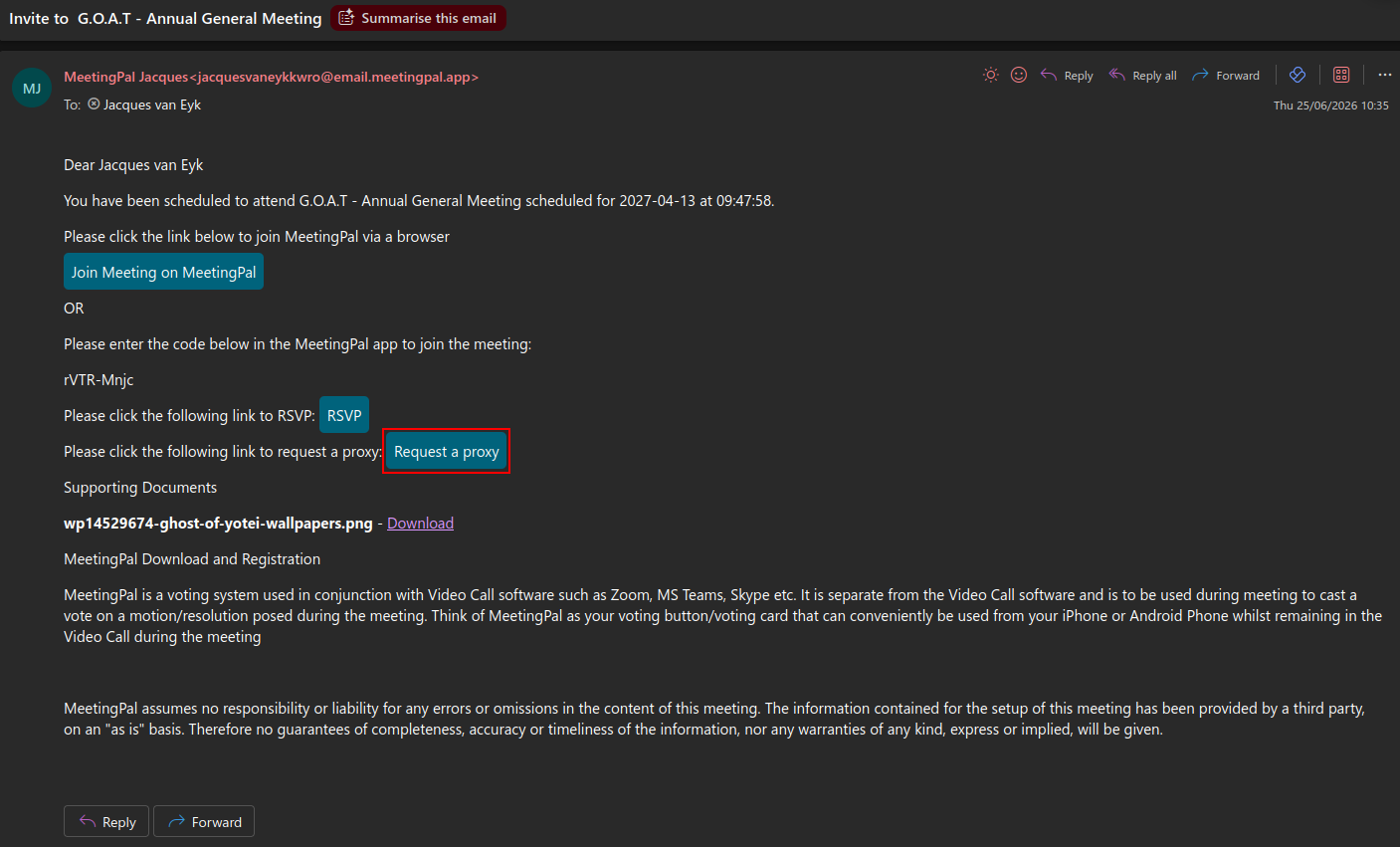Toggle the sun icon for light background
1400x847 pixels.
pos(990,75)
